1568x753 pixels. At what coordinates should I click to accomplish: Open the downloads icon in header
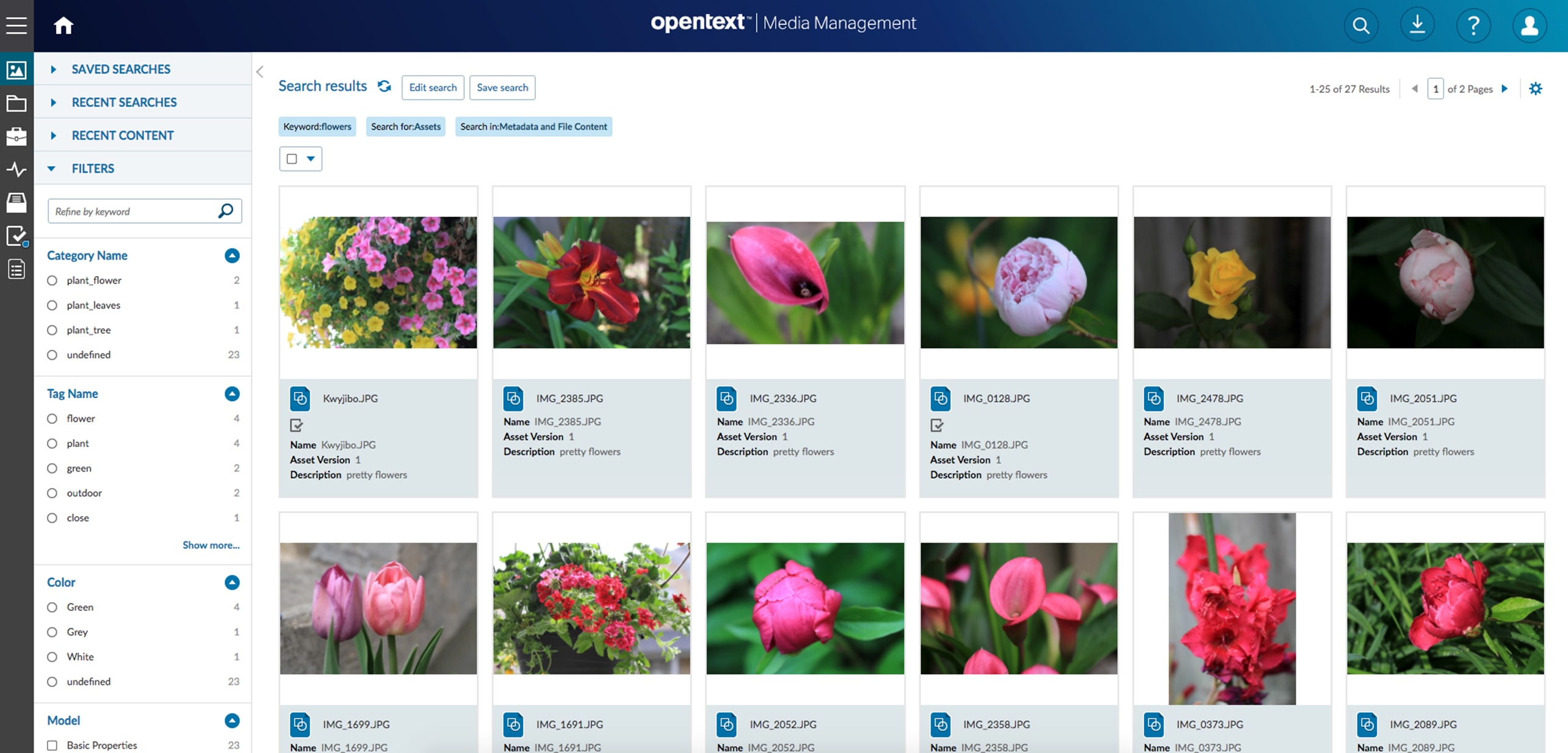pyautogui.click(x=1417, y=26)
